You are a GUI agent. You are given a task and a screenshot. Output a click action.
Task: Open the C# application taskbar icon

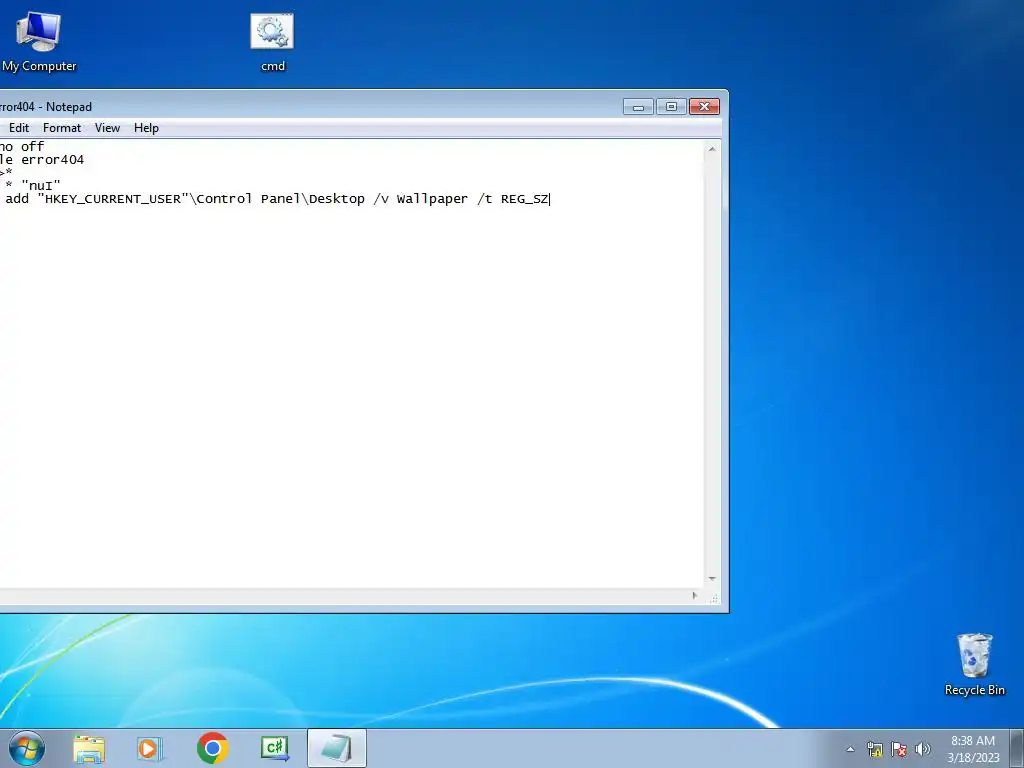274,748
